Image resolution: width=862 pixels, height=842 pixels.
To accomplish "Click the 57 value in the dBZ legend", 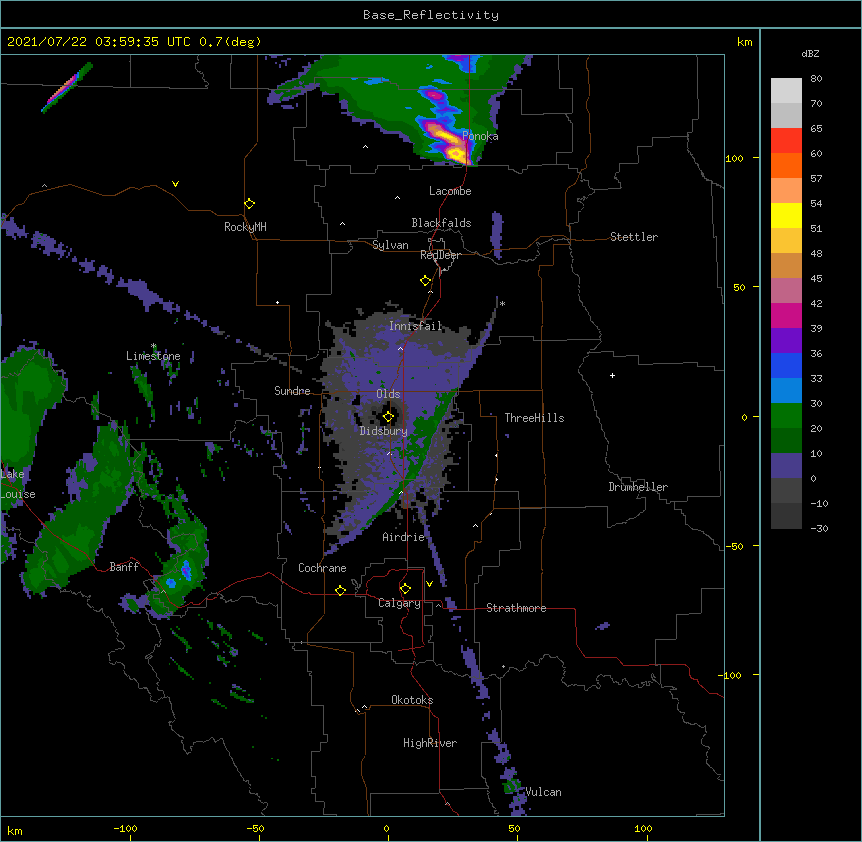I will point(816,178).
